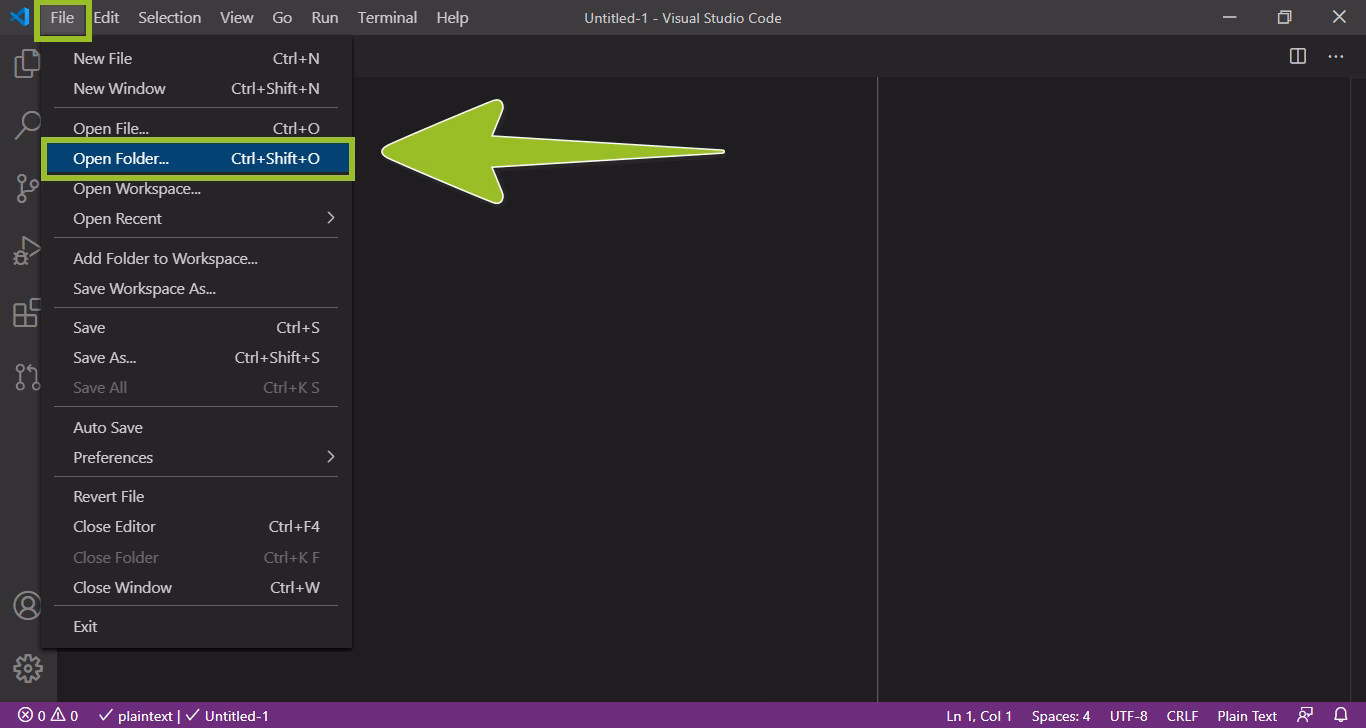This screenshot has height=728, width=1366.
Task: Change indentation via Spaces: 4
Action: tap(1061, 715)
